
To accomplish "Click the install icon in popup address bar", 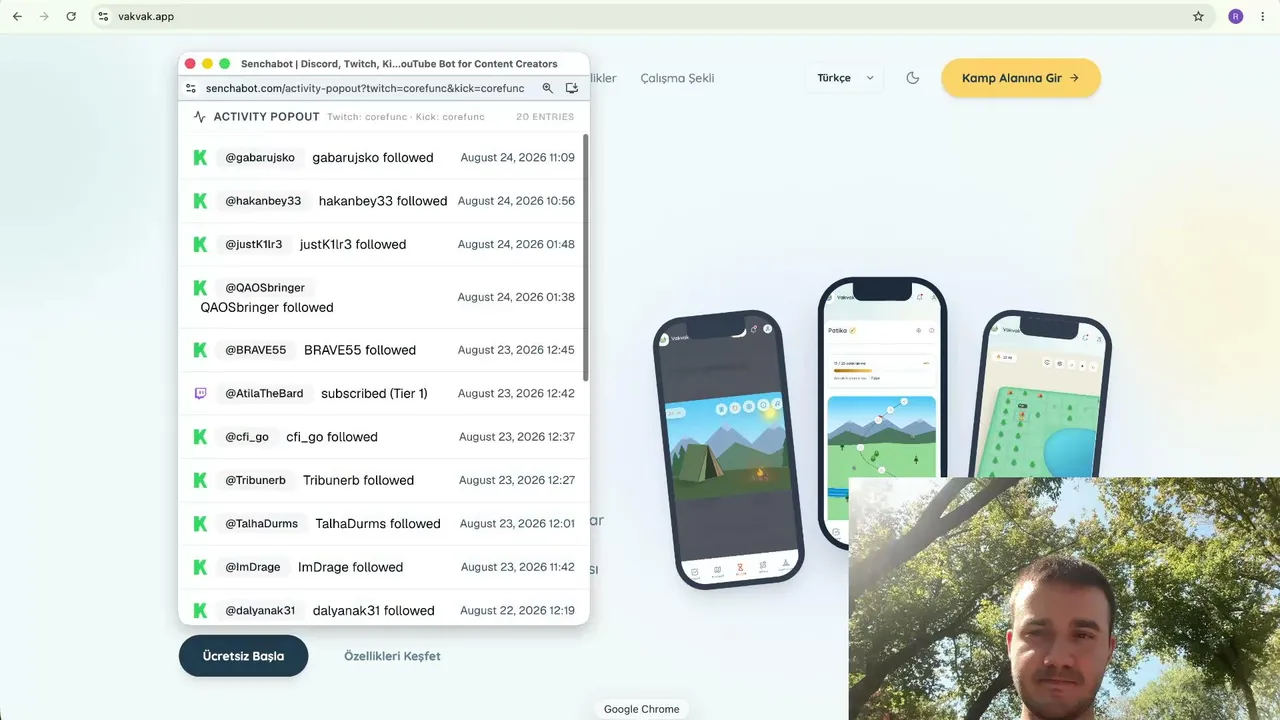I will tap(572, 88).
